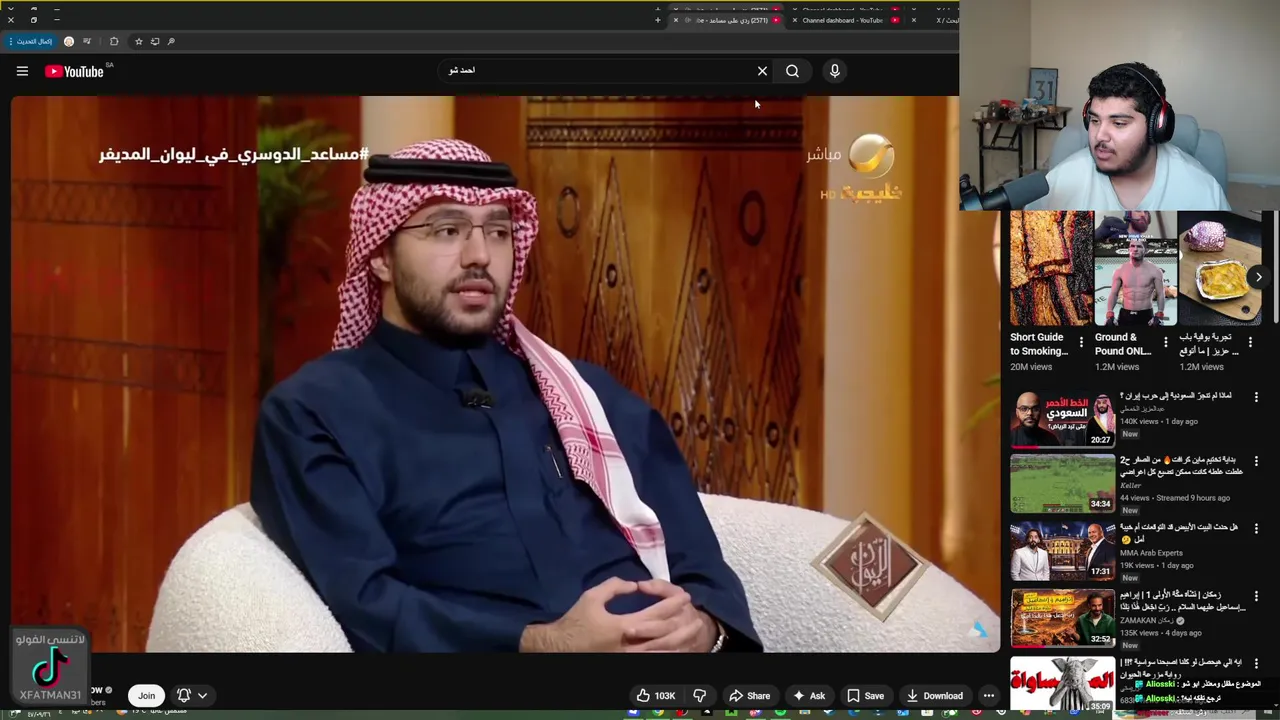Open more actions ellipsis below video
This screenshot has height=720, width=1280.
click(x=989, y=695)
